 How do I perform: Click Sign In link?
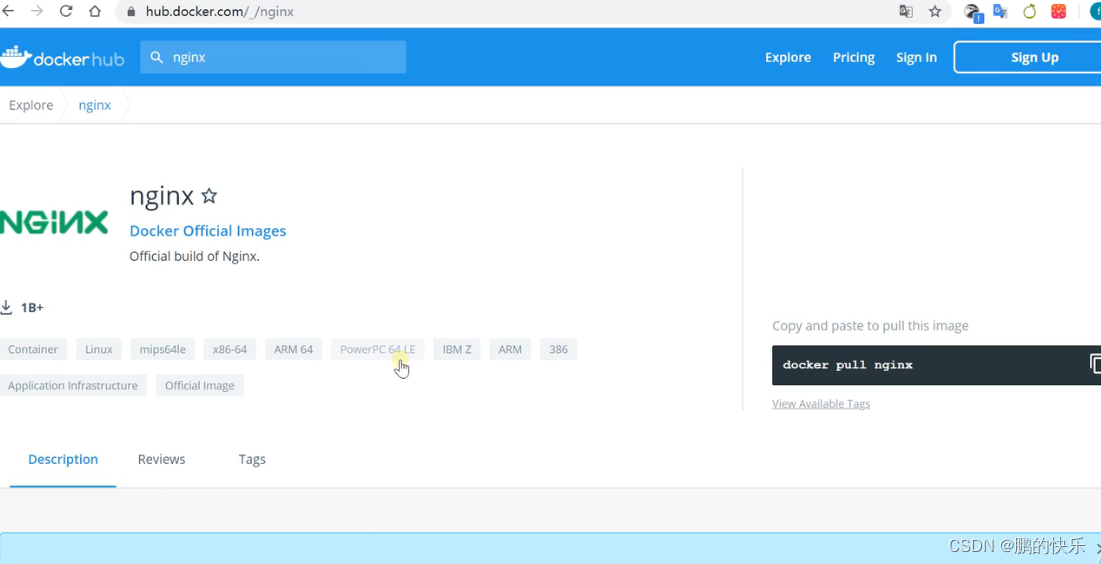[x=916, y=58]
